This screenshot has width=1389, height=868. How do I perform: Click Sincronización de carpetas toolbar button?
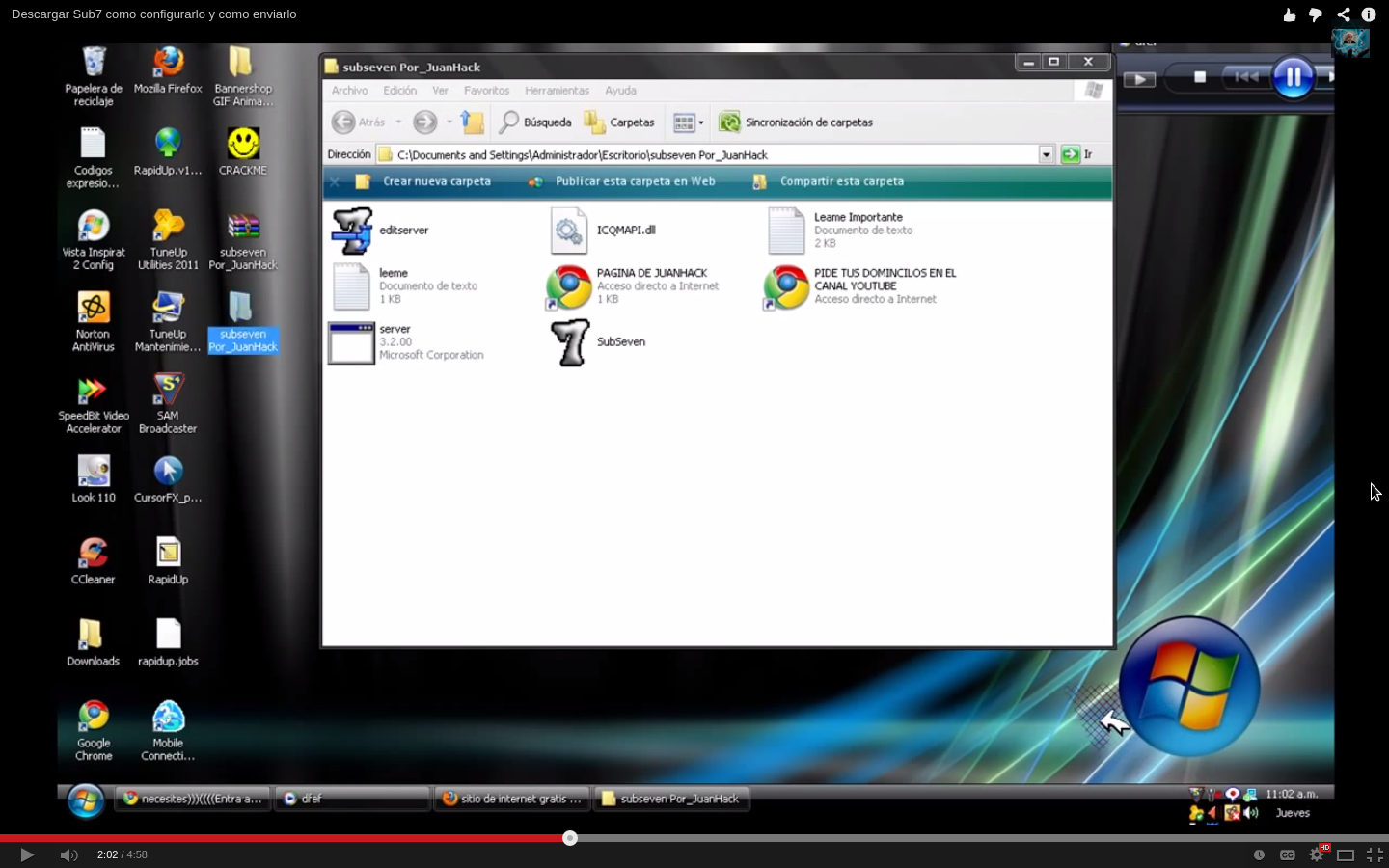[x=796, y=122]
